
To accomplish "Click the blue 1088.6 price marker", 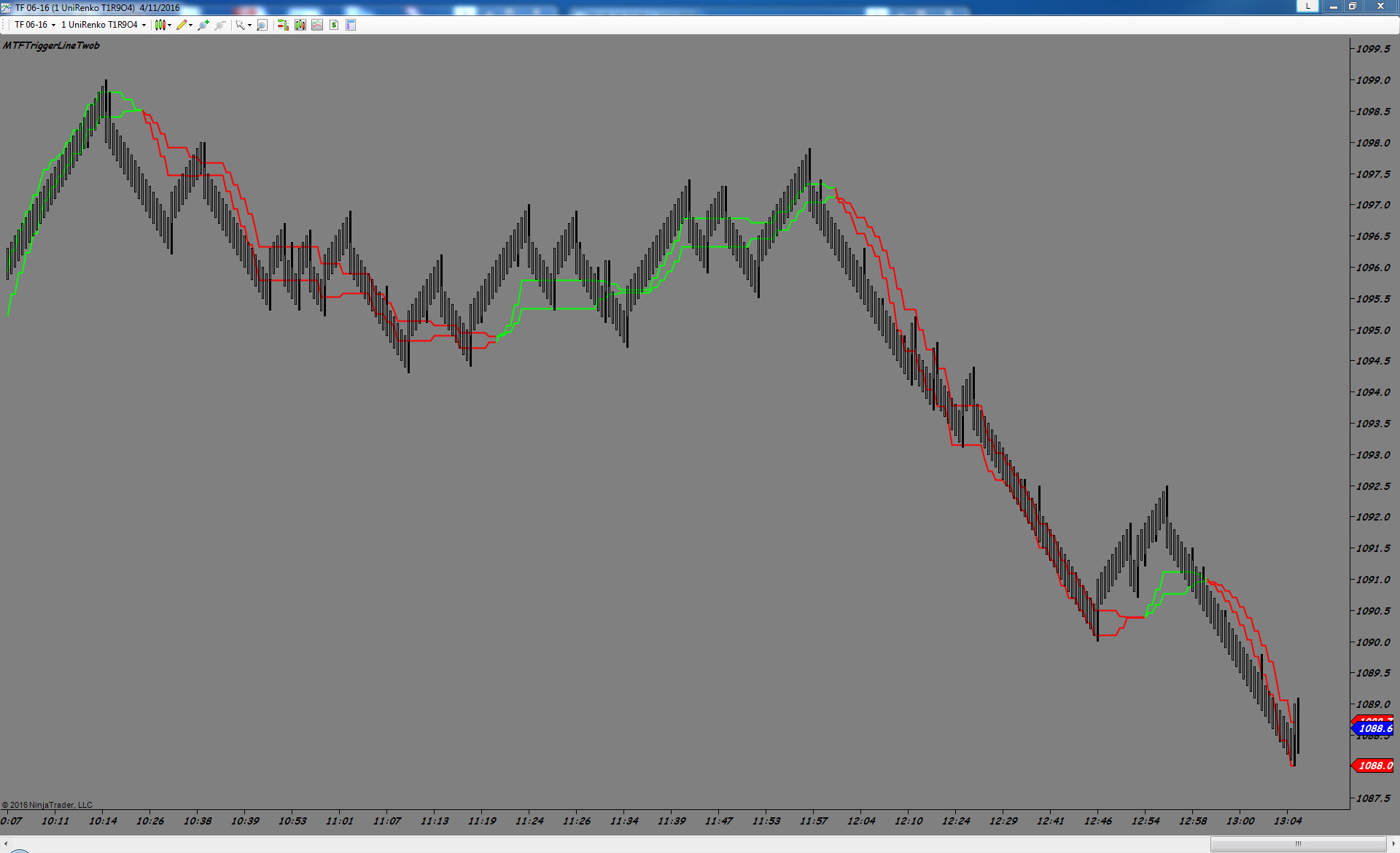I will pyautogui.click(x=1374, y=728).
